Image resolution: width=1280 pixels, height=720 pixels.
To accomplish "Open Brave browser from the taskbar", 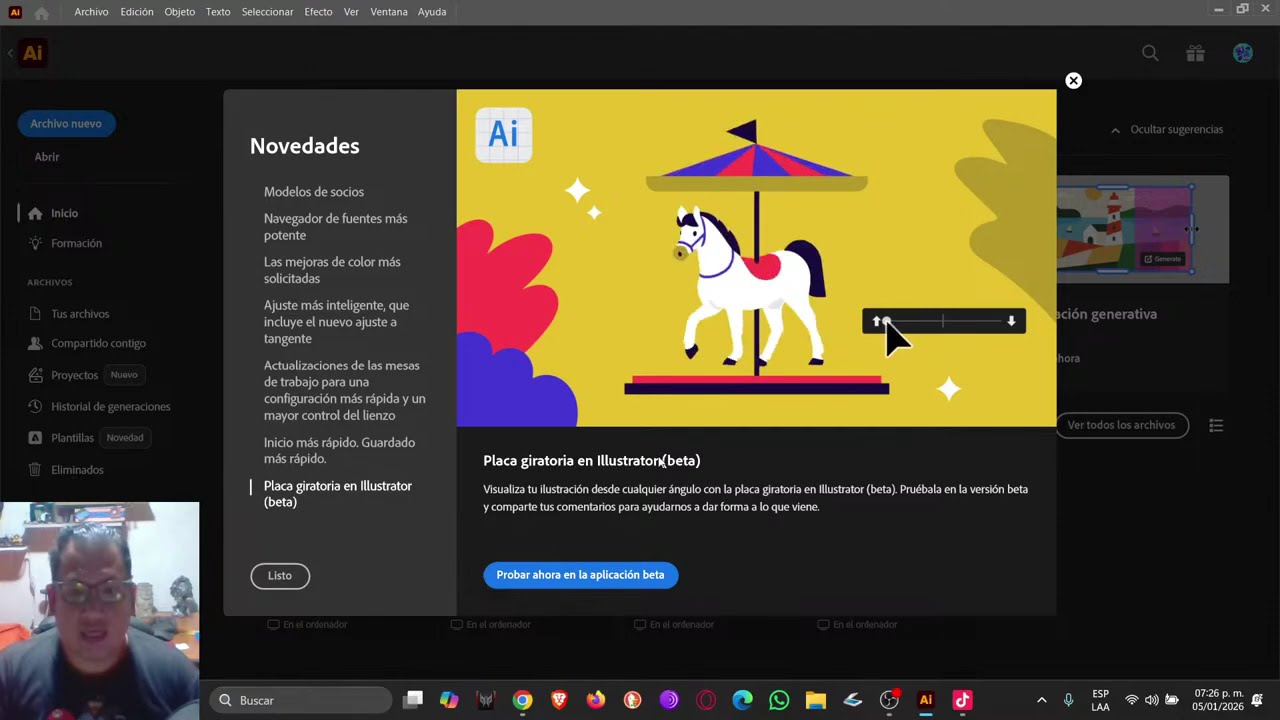I will [559, 700].
